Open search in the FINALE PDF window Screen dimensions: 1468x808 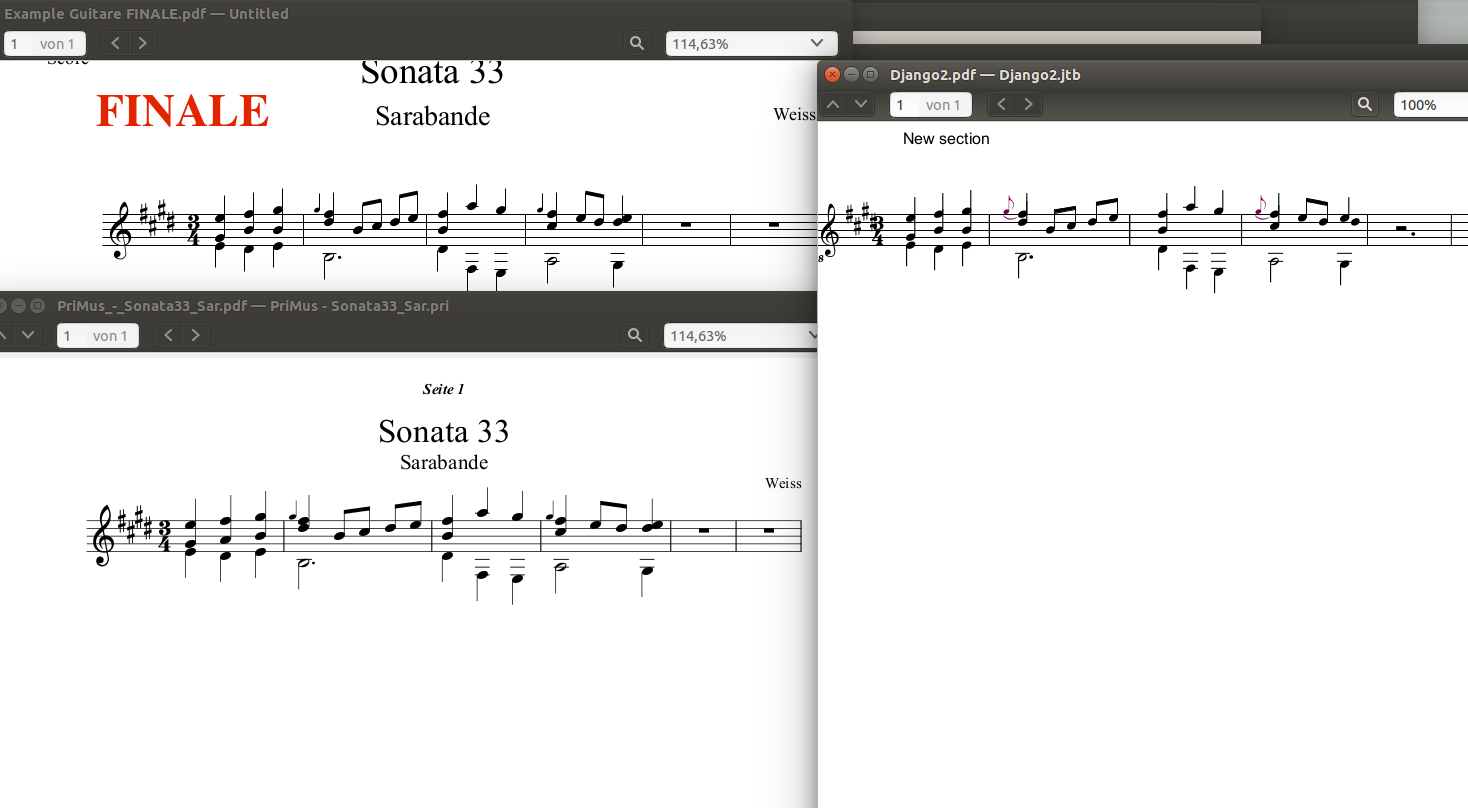tap(636, 43)
